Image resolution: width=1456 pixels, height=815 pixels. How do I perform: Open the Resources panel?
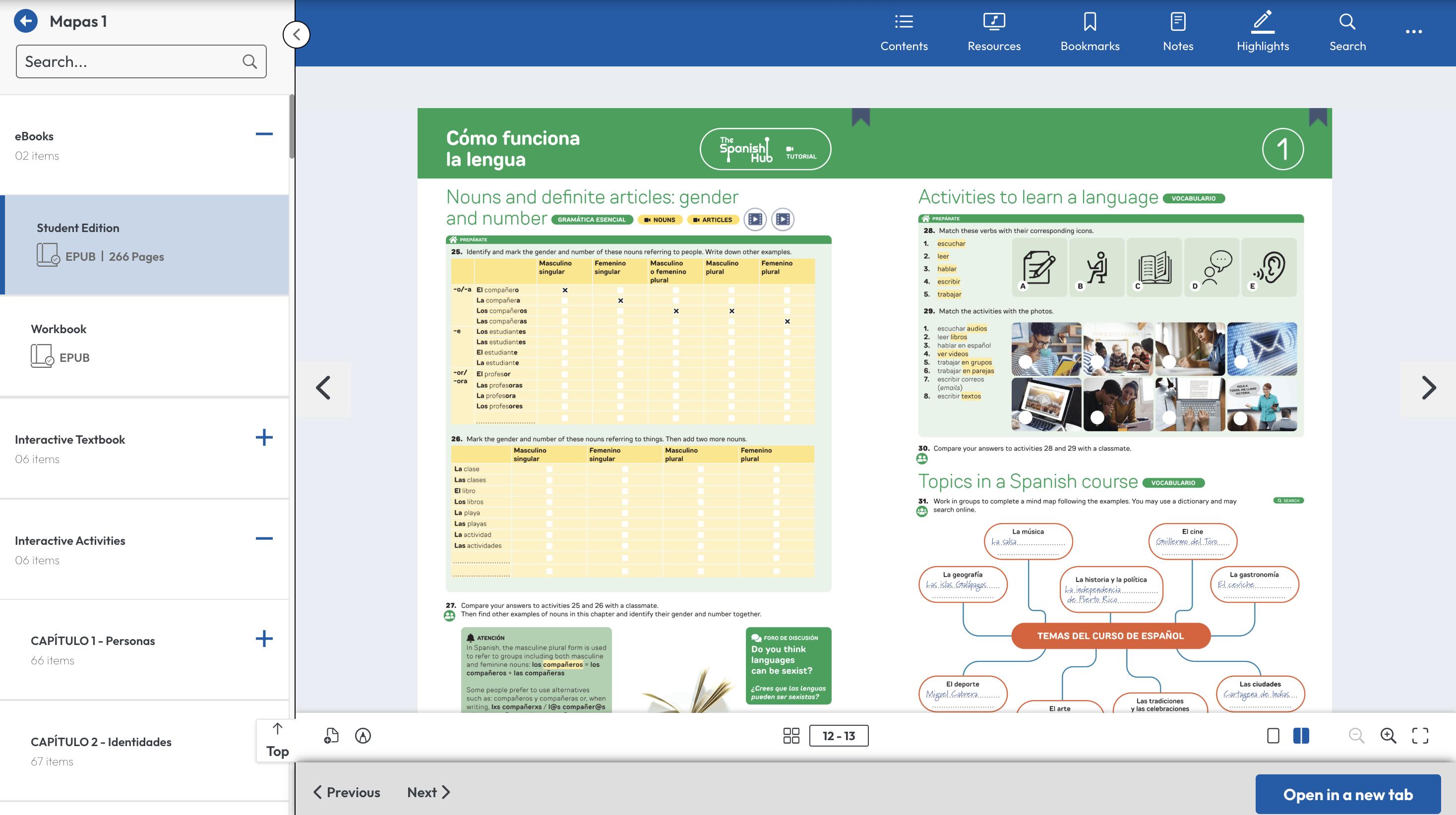pyautogui.click(x=994, y=33)
